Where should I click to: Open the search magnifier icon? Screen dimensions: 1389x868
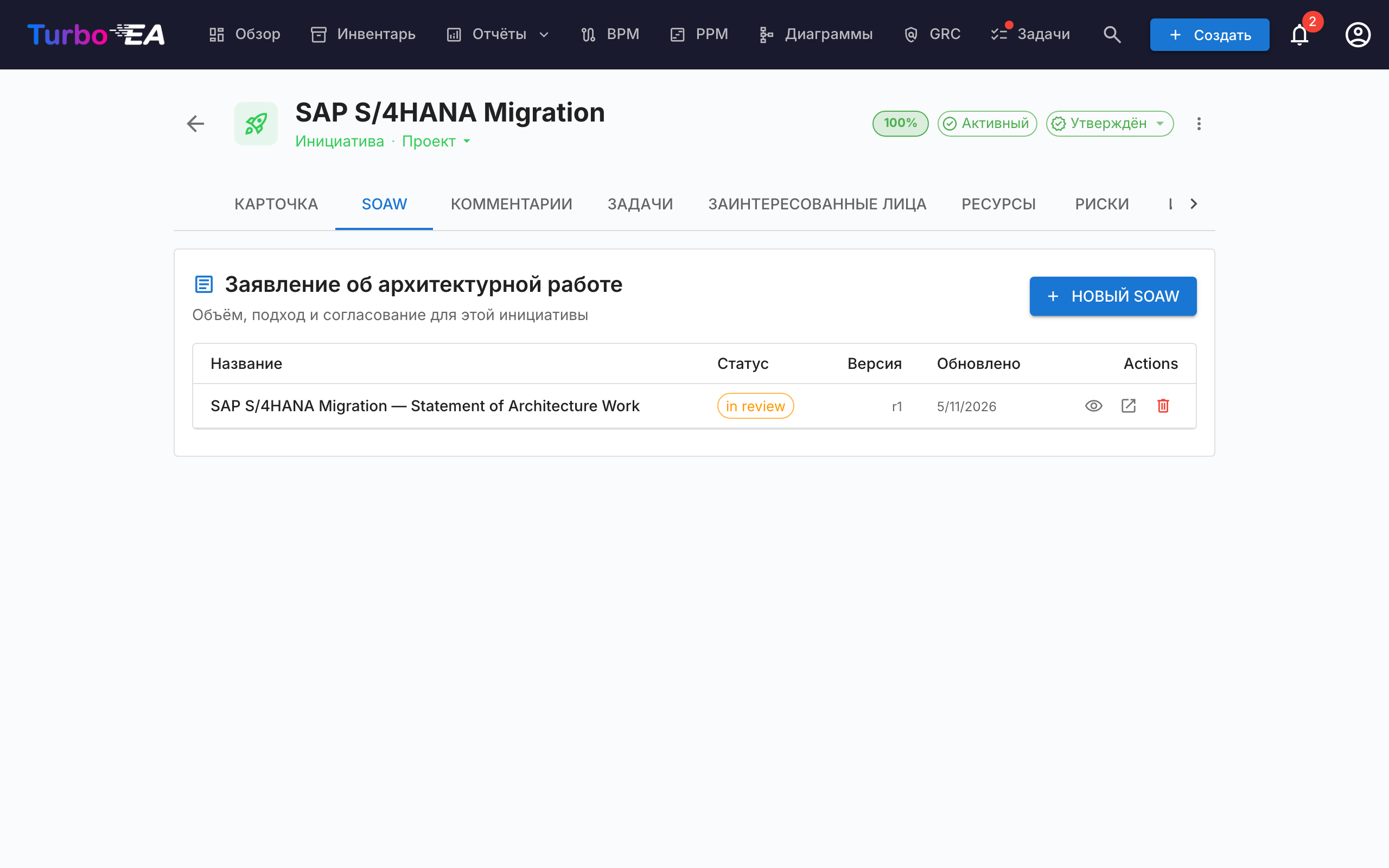[1112, 34]
